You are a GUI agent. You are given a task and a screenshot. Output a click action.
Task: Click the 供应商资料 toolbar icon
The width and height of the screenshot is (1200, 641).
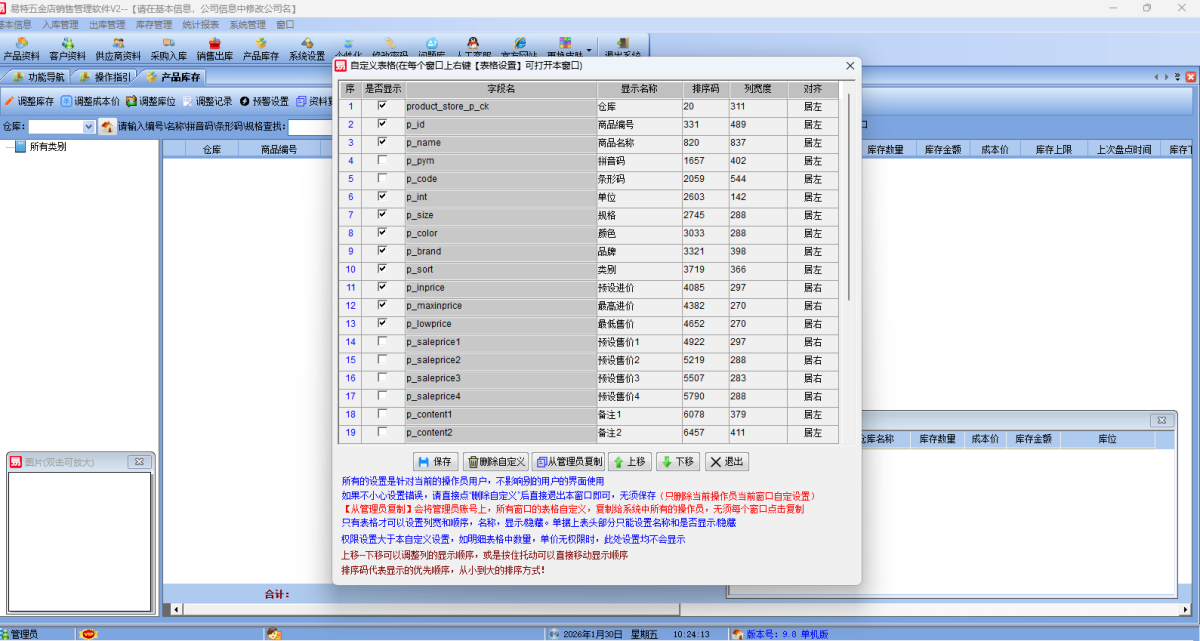(118, 49)
